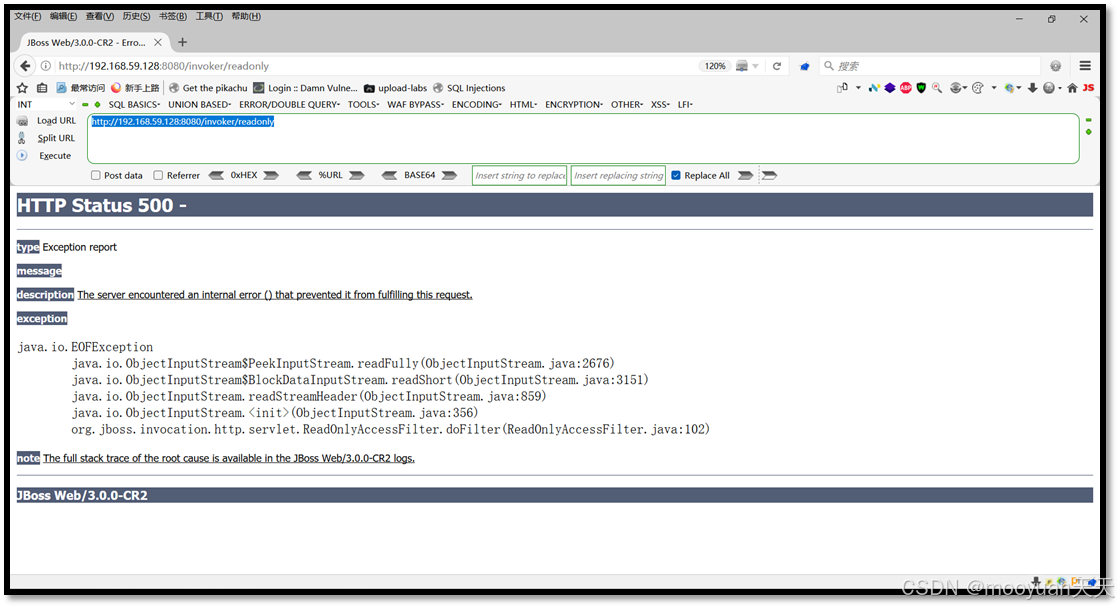Click right arrow after BASE64 to encode
This screenshot has height=608, width=1119.
click(449, 176)
